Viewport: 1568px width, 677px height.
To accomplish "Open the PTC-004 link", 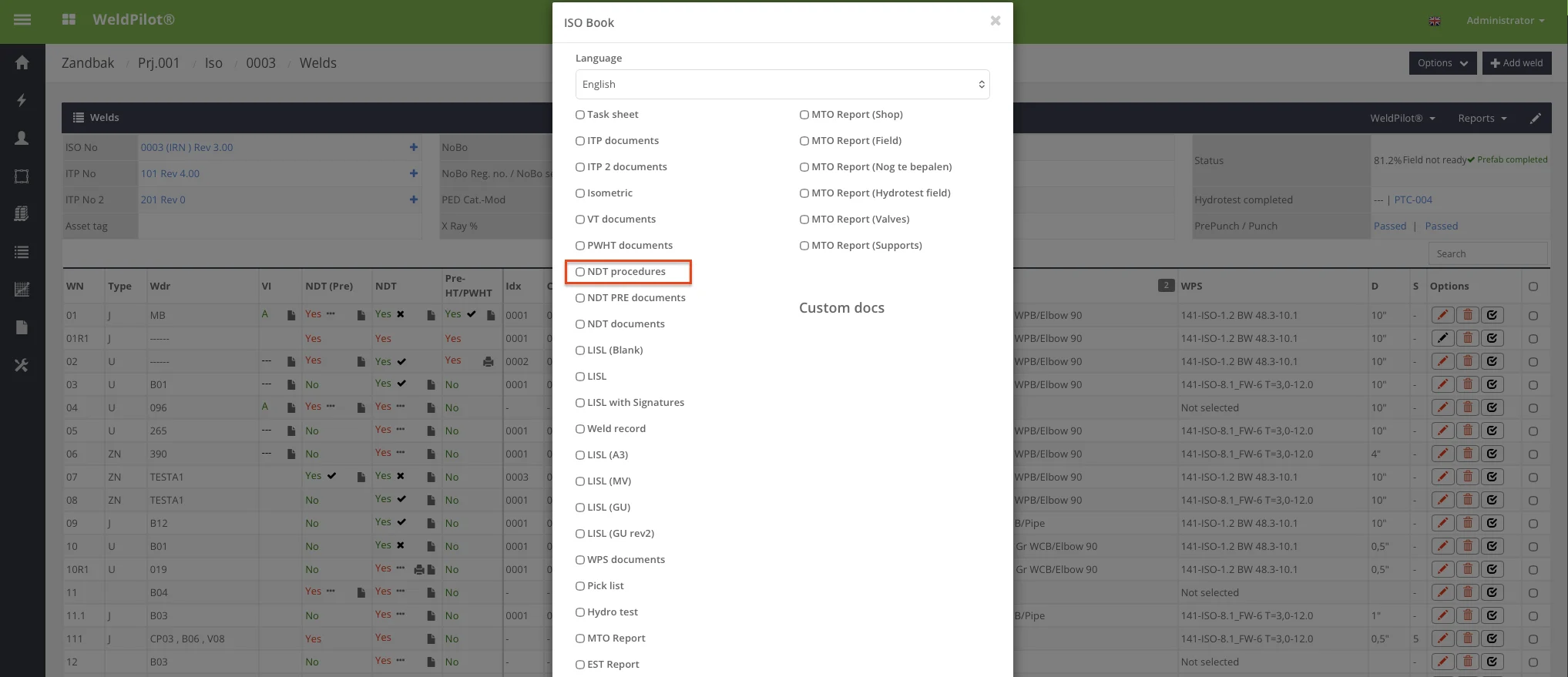I will pos(1413,200).
